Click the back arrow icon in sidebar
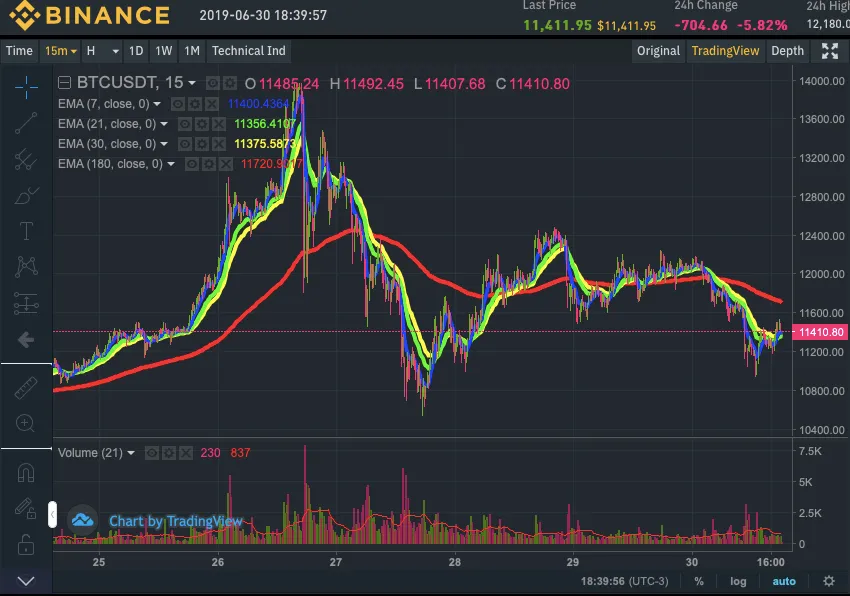Viewport: 850px width, 596px height. 26,340
